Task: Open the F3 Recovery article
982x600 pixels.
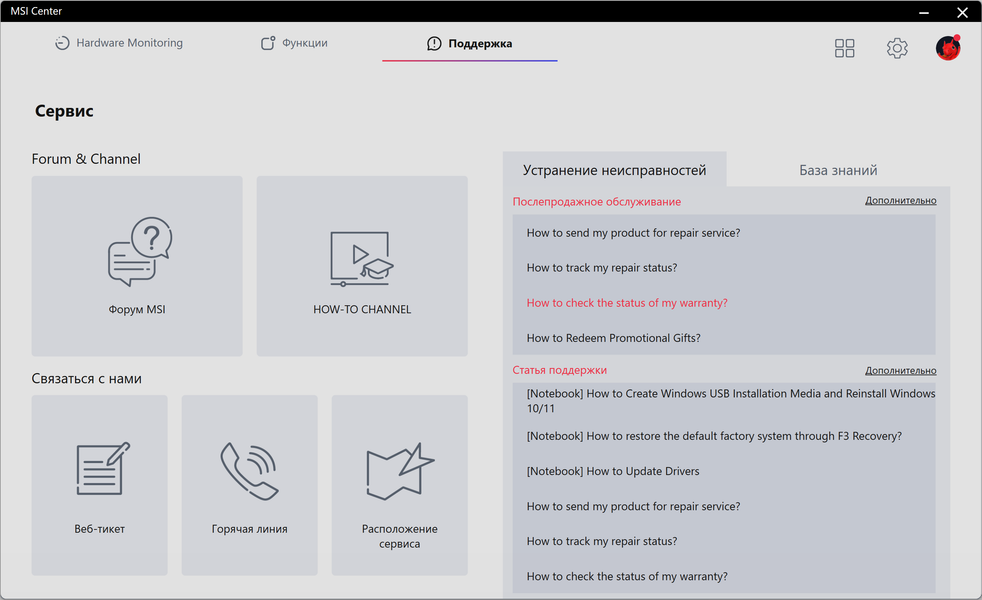Action: click(x=714, y=436)
